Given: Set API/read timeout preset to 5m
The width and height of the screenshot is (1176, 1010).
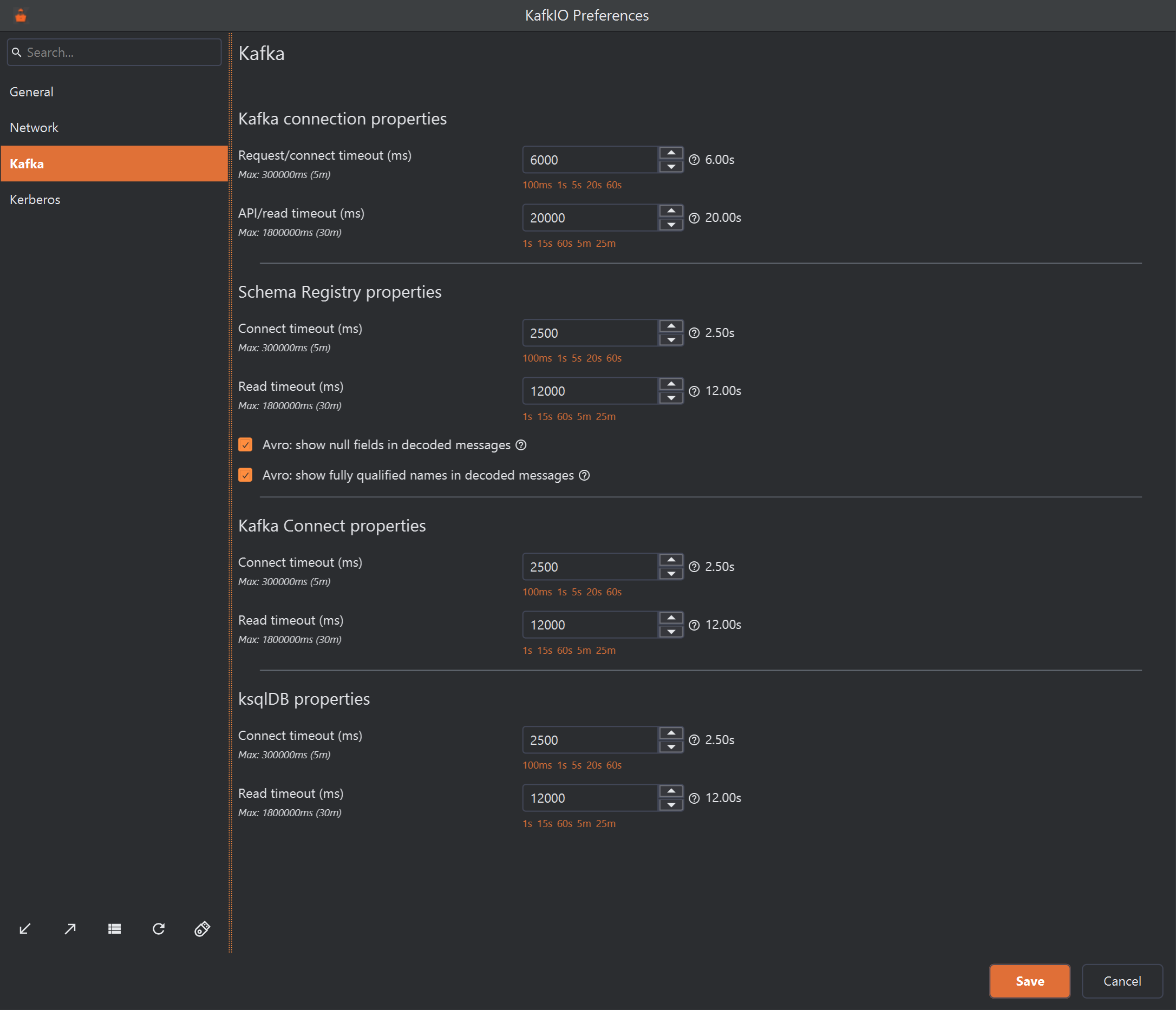Looking at the screenshot, I should [x=584, y=244].
